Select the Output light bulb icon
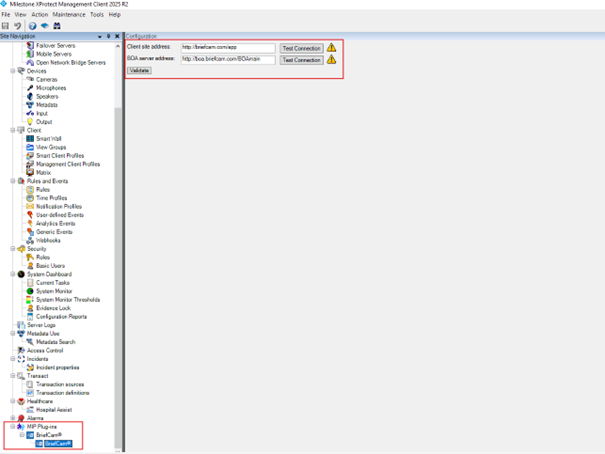Screen dimensions: 605x454 (x=30, y=122)
